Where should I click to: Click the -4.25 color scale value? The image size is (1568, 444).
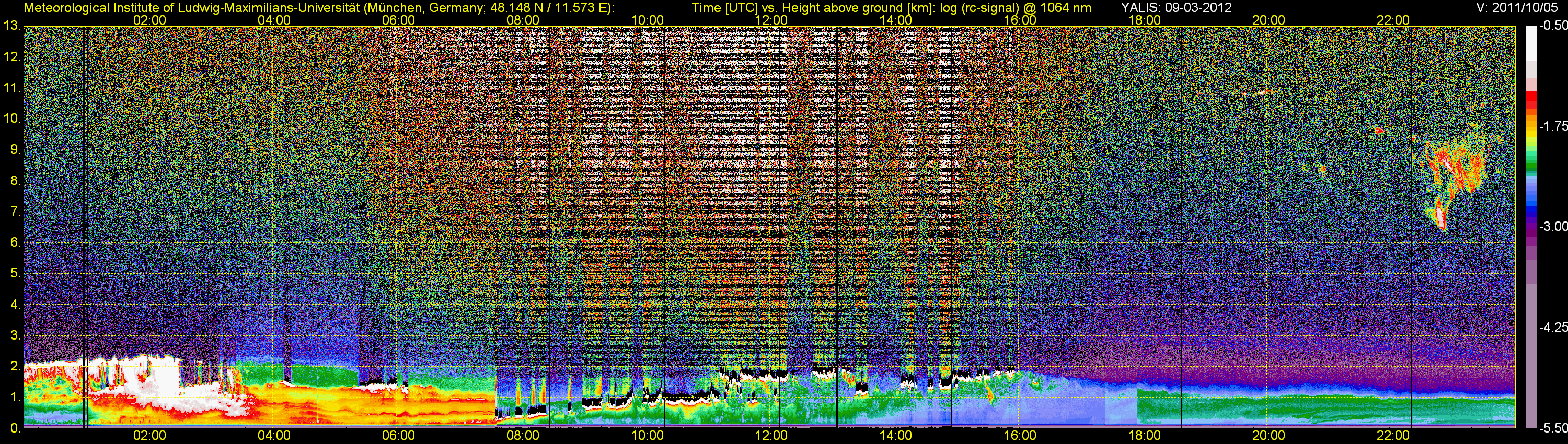pyautogui.click(x=1553, y=327)
